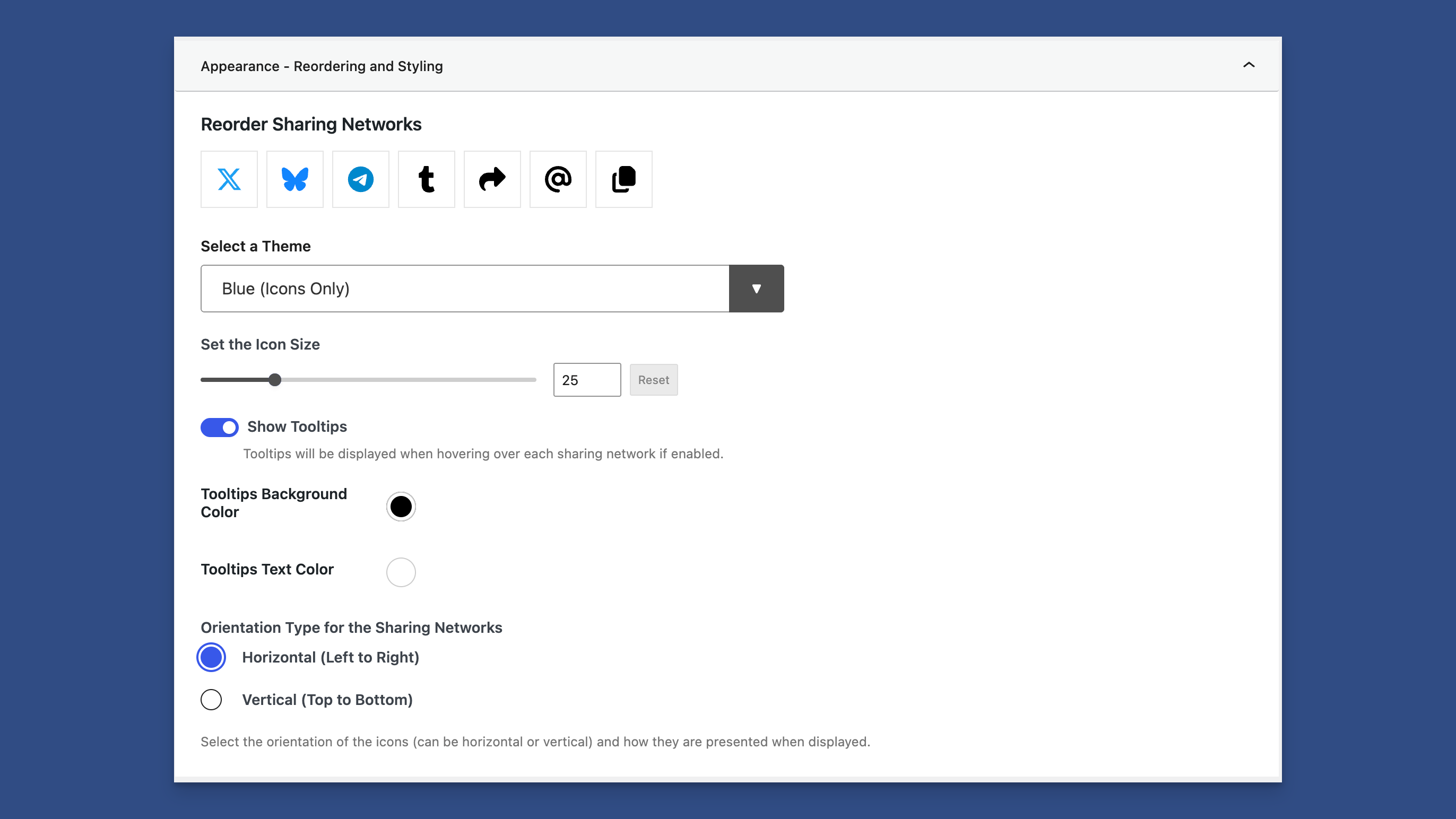Viewport: 1456px width, 819px height.
Task: Open the Tooltips Background Color swatch
Action: point(401,507)
